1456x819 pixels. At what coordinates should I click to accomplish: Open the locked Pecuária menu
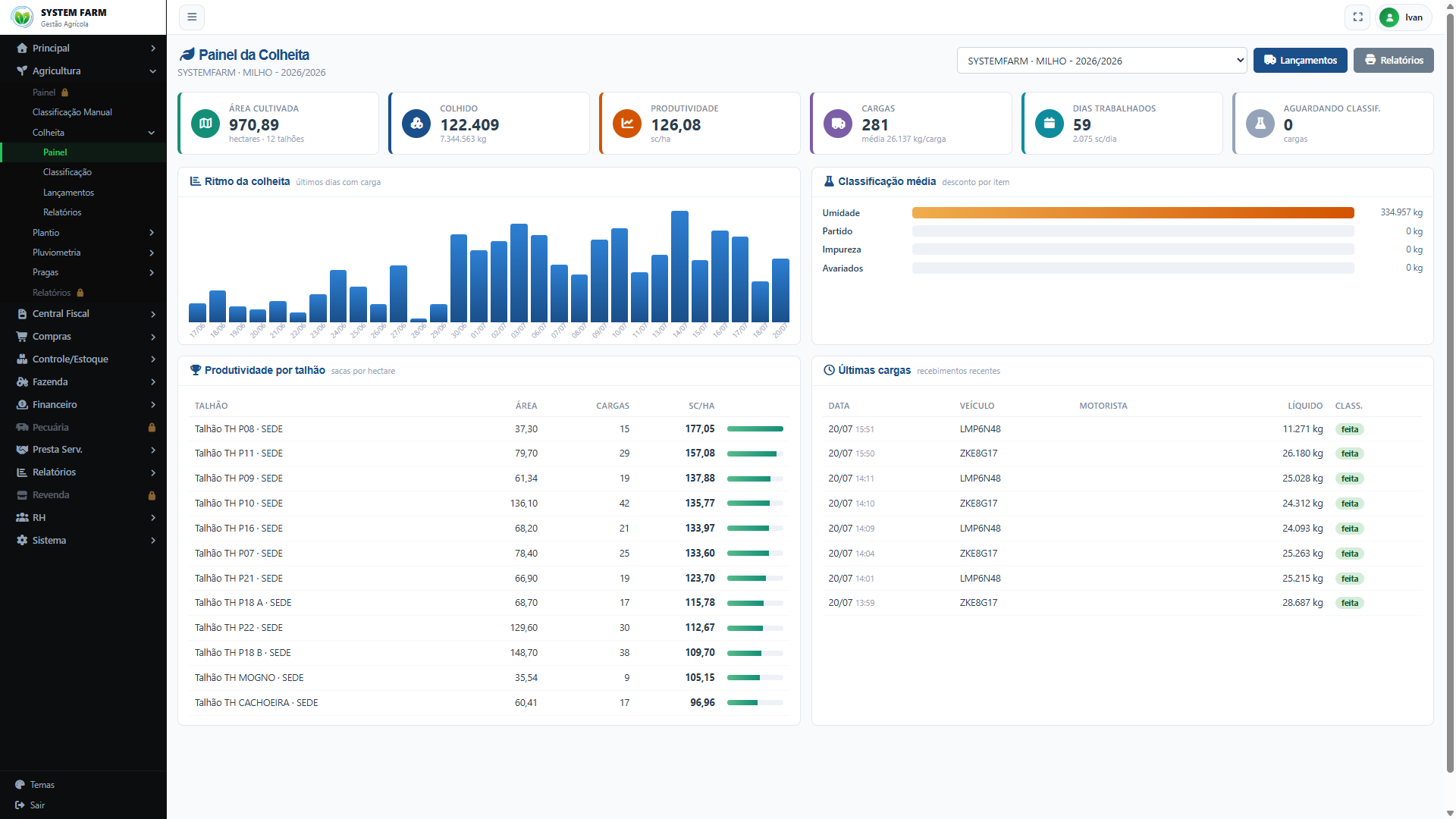pos(83,428)
